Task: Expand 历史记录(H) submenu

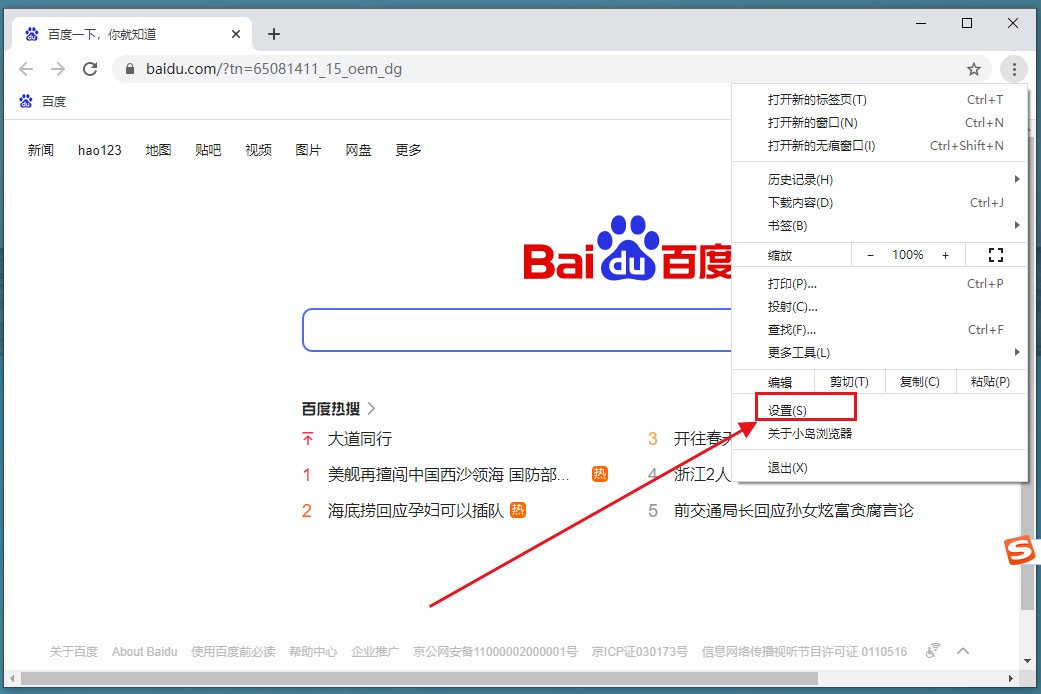Action: pyautogui.click(x=880, y=179)
